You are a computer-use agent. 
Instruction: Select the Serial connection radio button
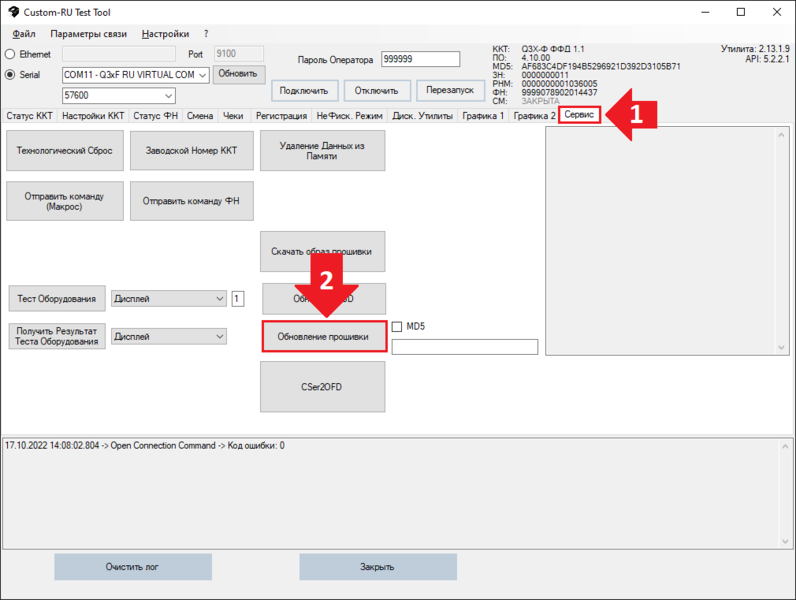11,74
